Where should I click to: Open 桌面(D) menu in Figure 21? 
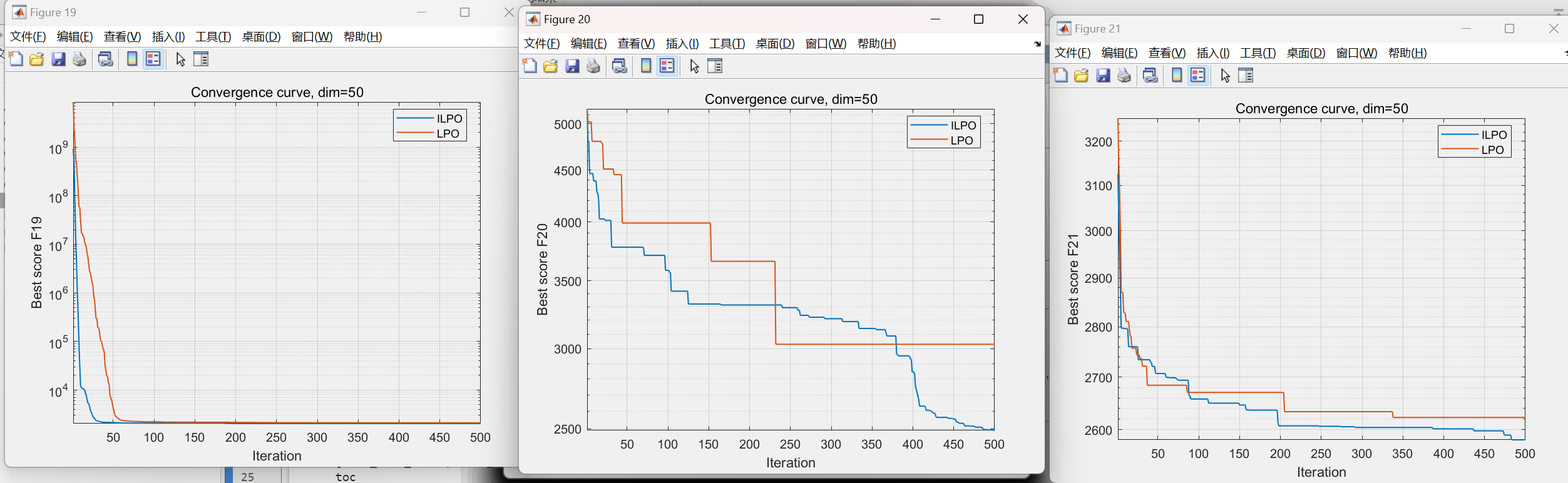(1306, 53)
